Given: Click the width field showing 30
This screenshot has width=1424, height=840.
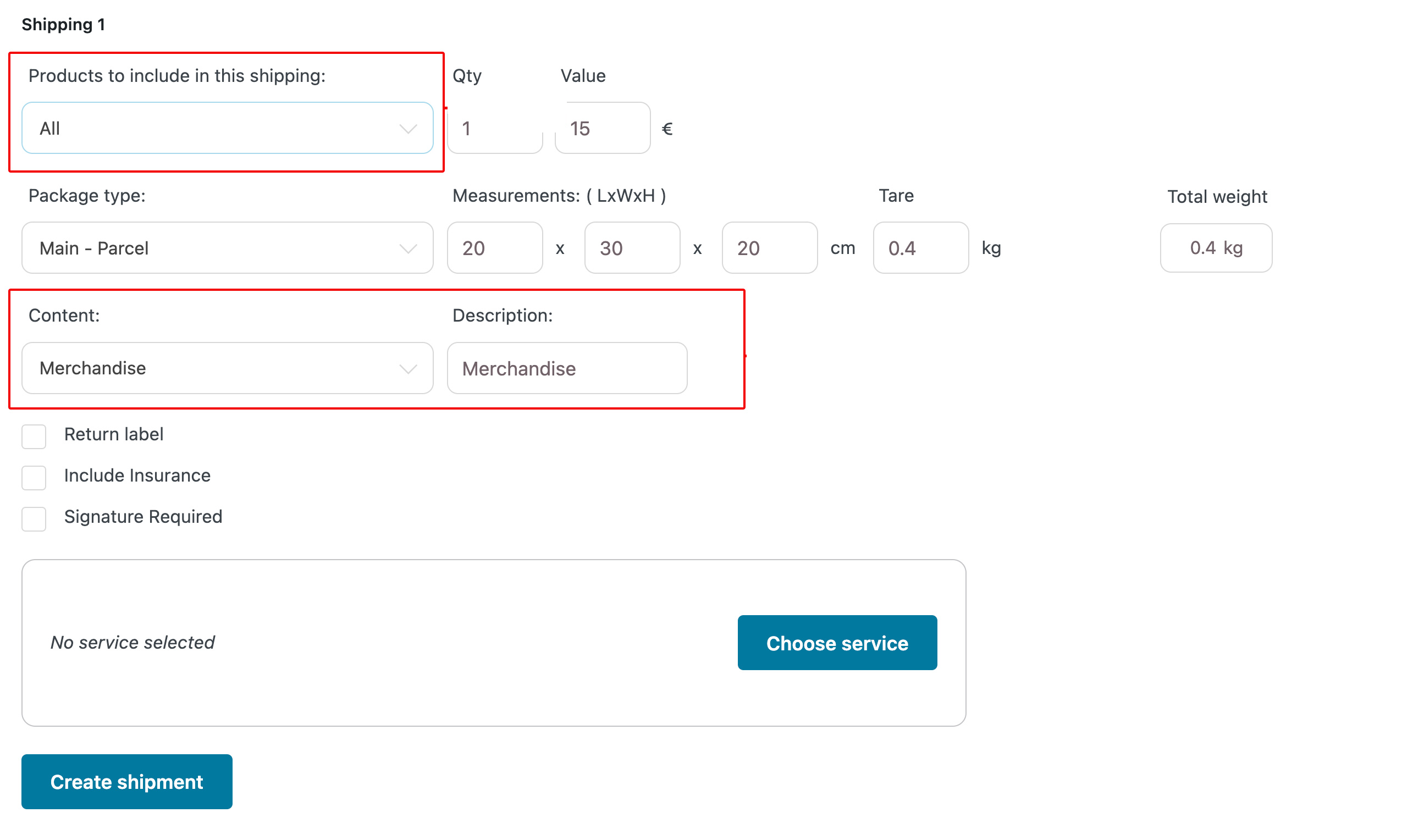Looking at the screenshot, I should (x=632, y=248).
